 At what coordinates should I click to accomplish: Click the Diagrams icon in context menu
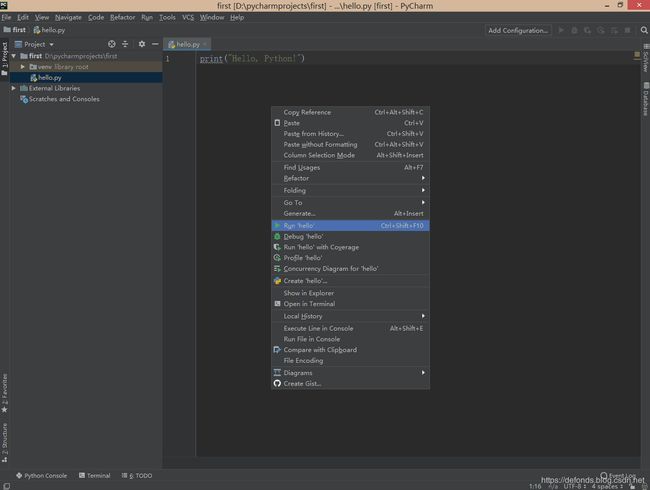[277, 373]
